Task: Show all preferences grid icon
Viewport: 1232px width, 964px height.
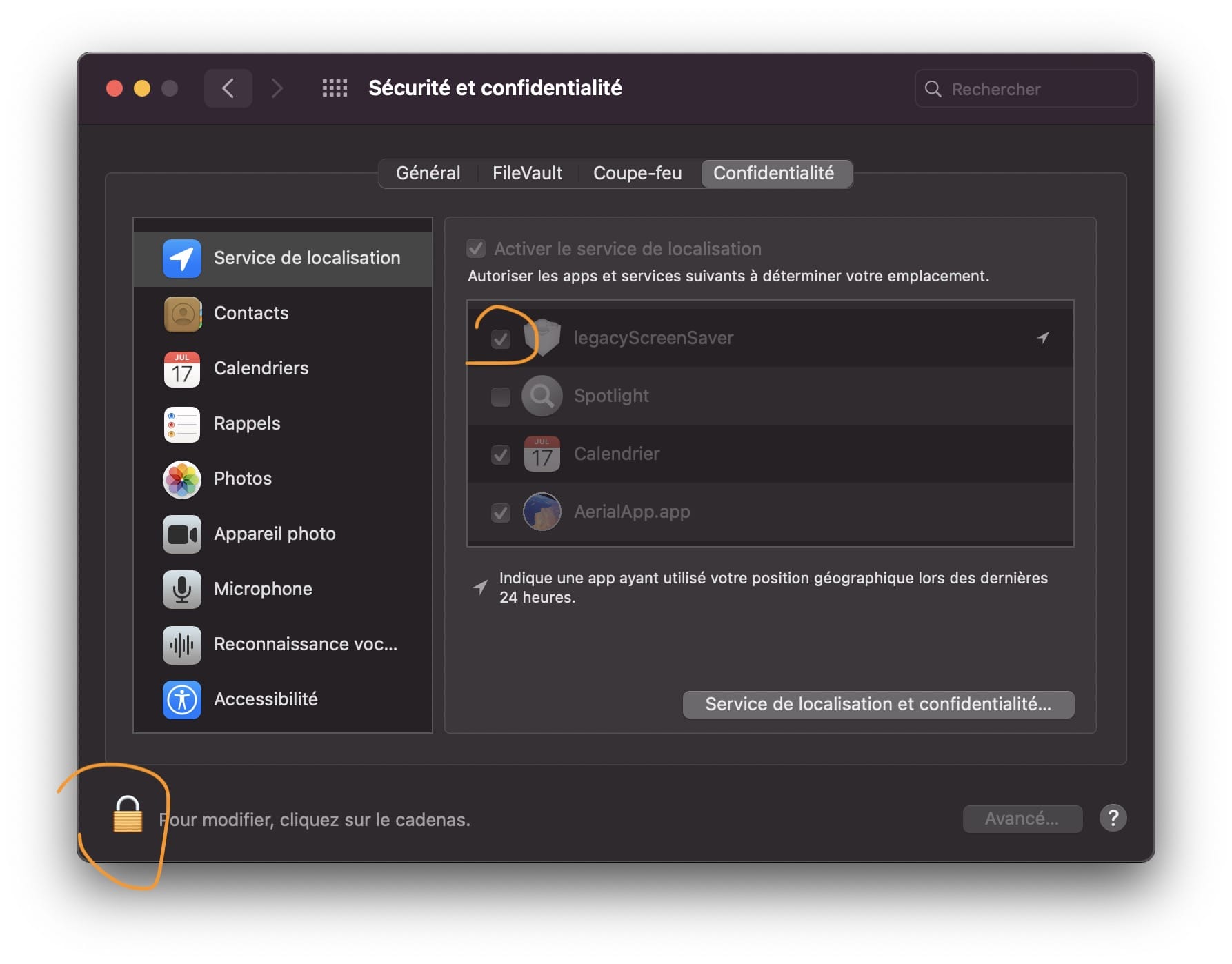Action: pos(335,88)
